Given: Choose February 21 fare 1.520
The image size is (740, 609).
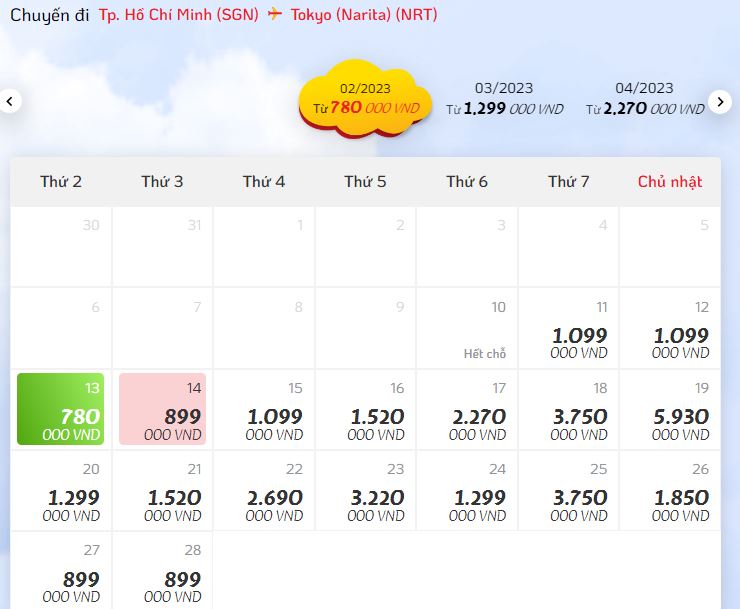Looking at the screenshot, I should (162, 491).
